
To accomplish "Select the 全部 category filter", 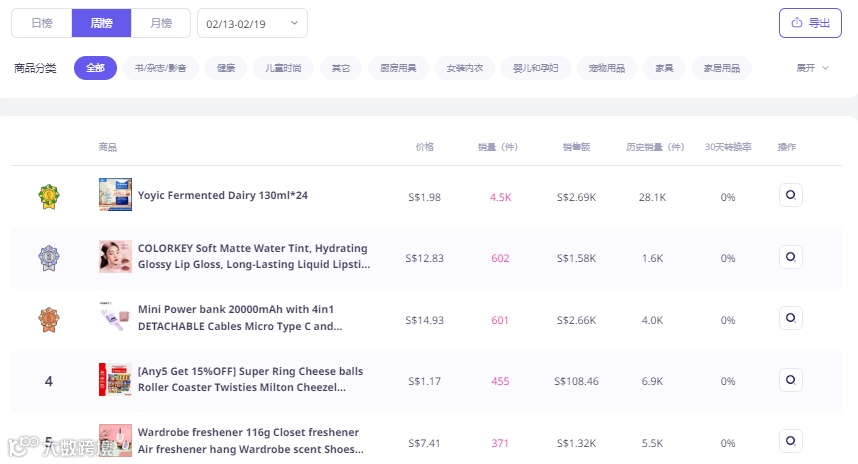I will click(x=95, y=68).
